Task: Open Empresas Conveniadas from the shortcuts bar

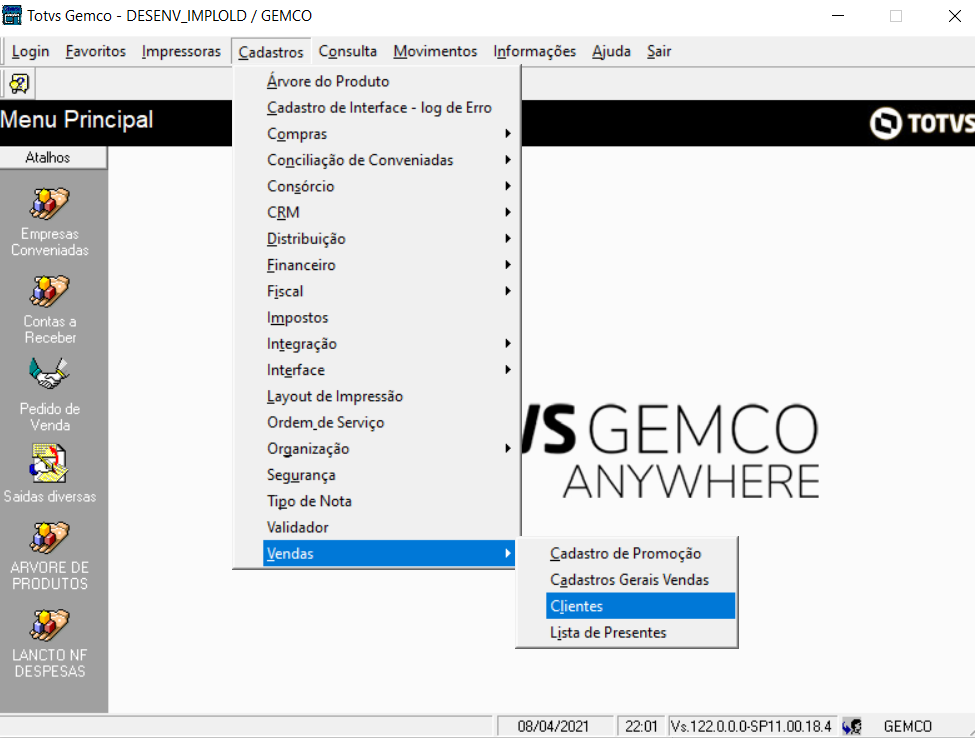Action: tap(50, 218)
